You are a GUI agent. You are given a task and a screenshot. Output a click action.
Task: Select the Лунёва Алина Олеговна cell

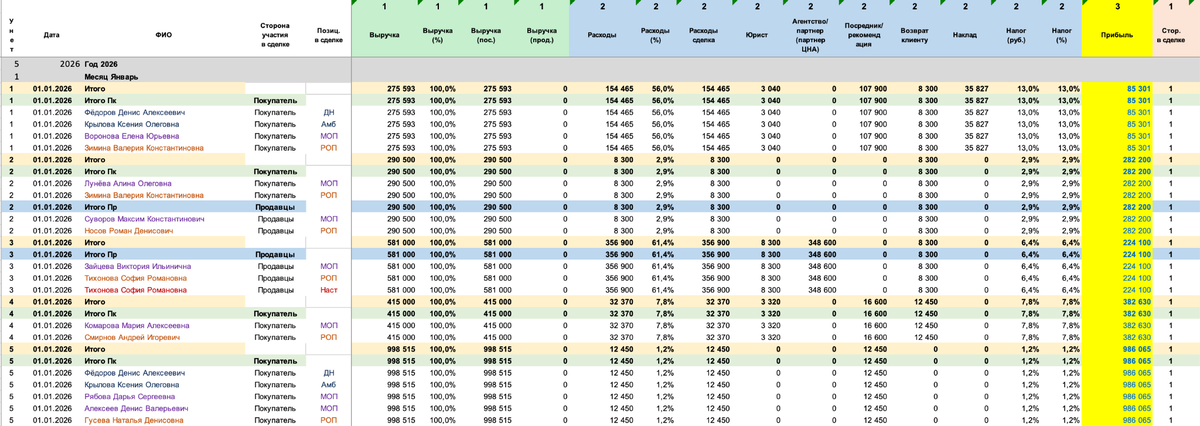tap(127, 183)
